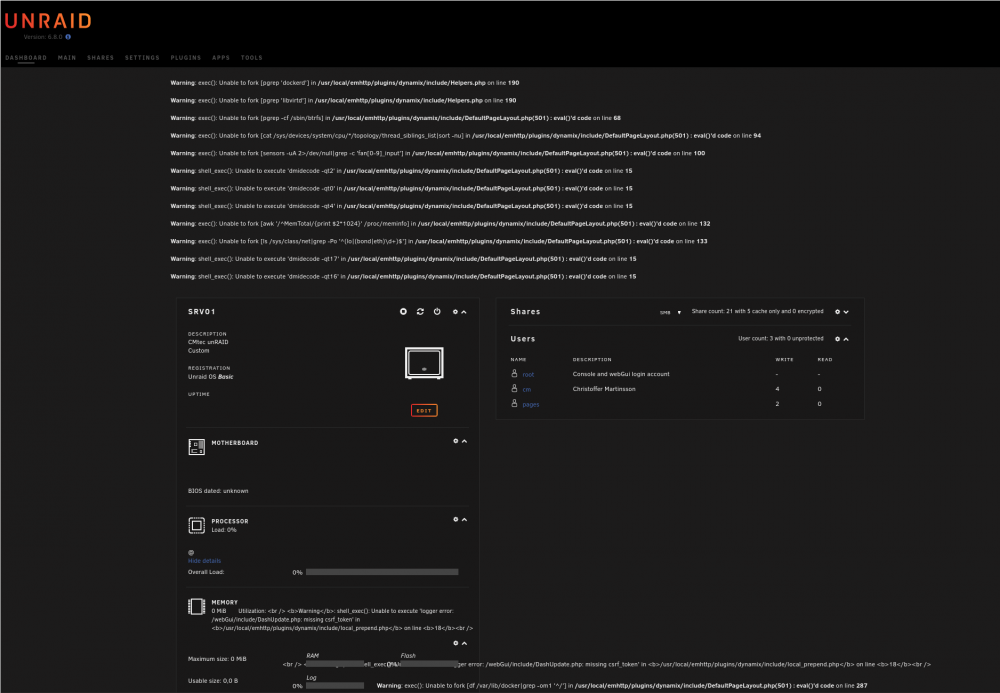The height and width of the screenshot is (693, 1000).
Task: Click the Hide details link
Action: pyautogui.click(x=204, y=561)
